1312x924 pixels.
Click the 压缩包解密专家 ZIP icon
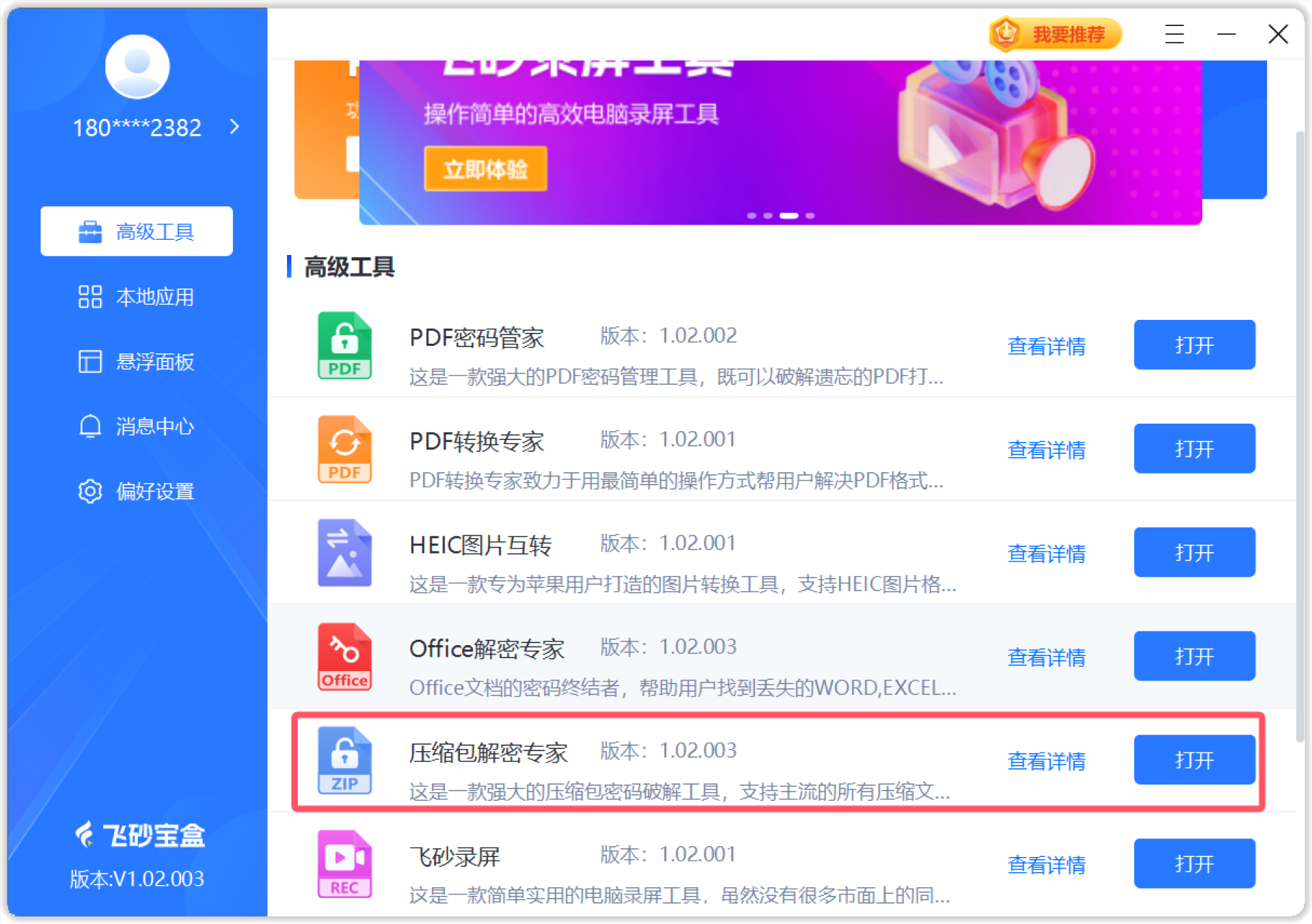point(344,761)
